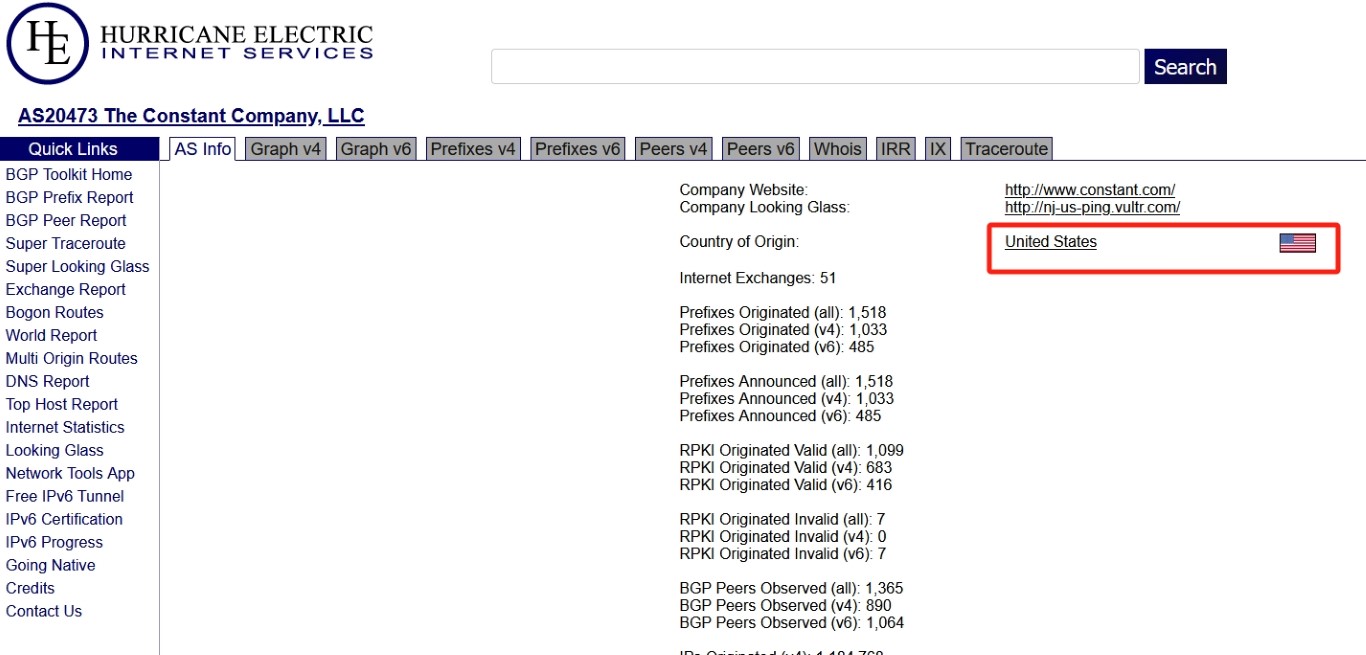The image size is (1366, 655).
Task: Open the Peers v6 tab
Action: point(761,149)
